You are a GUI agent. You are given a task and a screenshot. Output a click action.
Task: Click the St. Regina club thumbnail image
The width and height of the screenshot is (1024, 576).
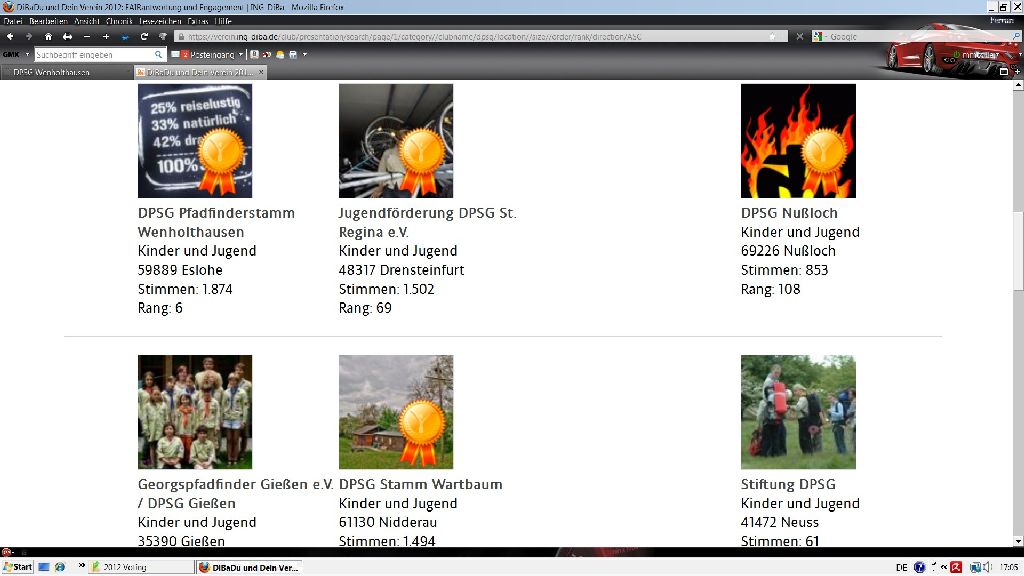coord(396,140)
